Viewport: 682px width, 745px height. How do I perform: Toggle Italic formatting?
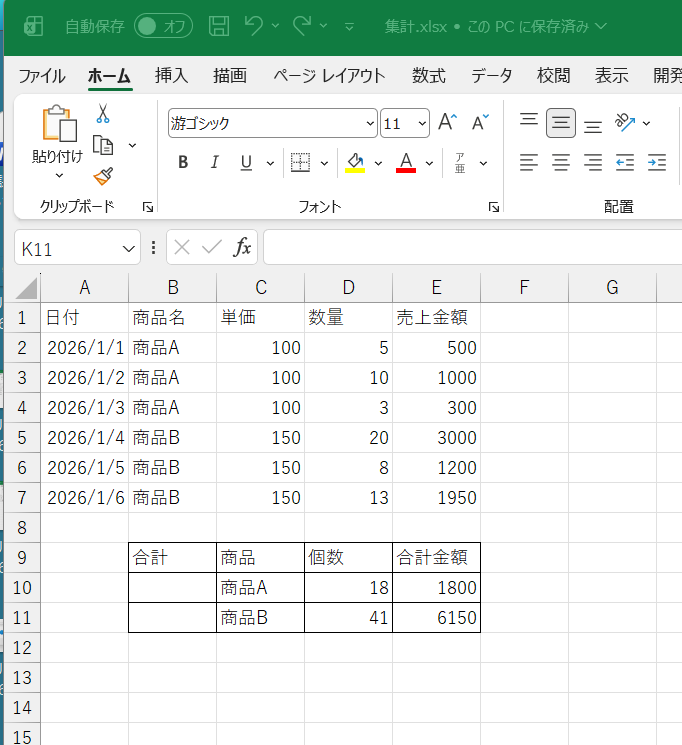click(213, 163)
